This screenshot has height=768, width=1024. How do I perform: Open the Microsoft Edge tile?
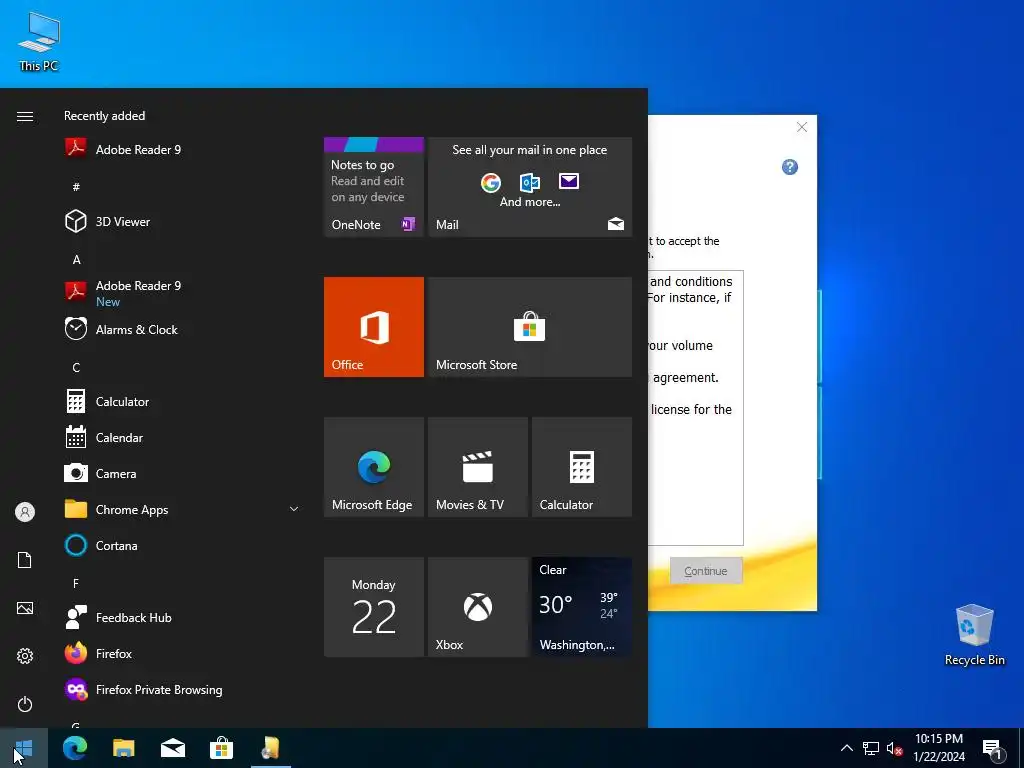point(374,467)
